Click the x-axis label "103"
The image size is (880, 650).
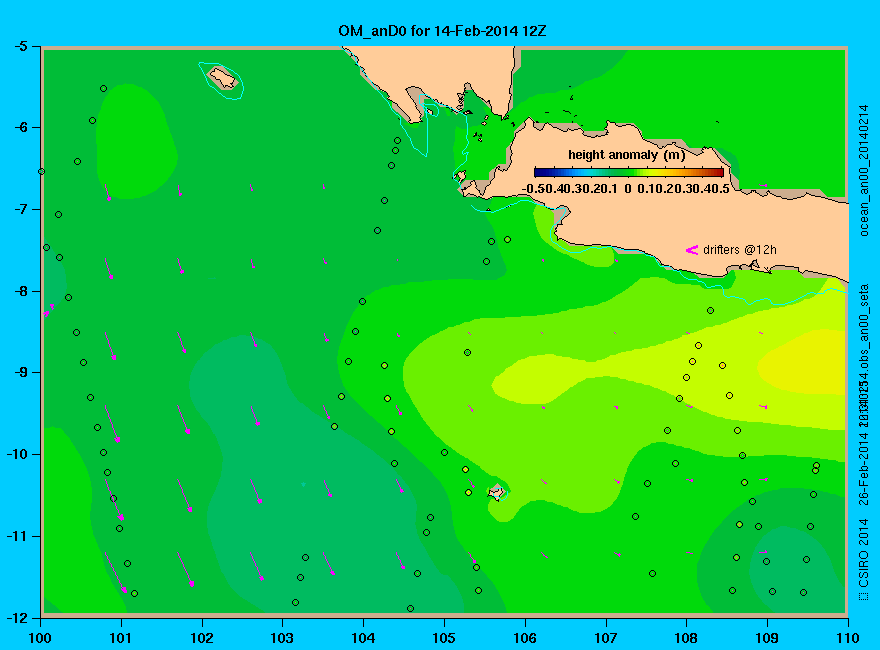tap(282, 638)
